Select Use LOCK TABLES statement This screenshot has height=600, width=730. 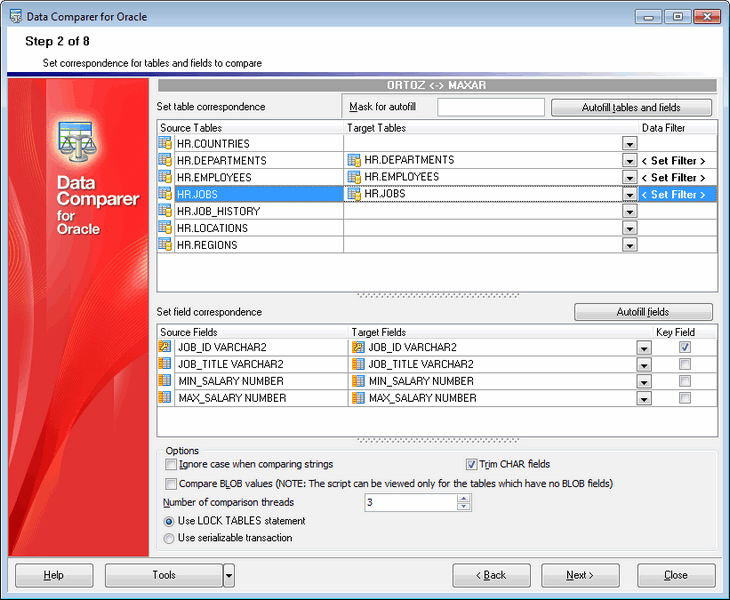click(169, 521)
